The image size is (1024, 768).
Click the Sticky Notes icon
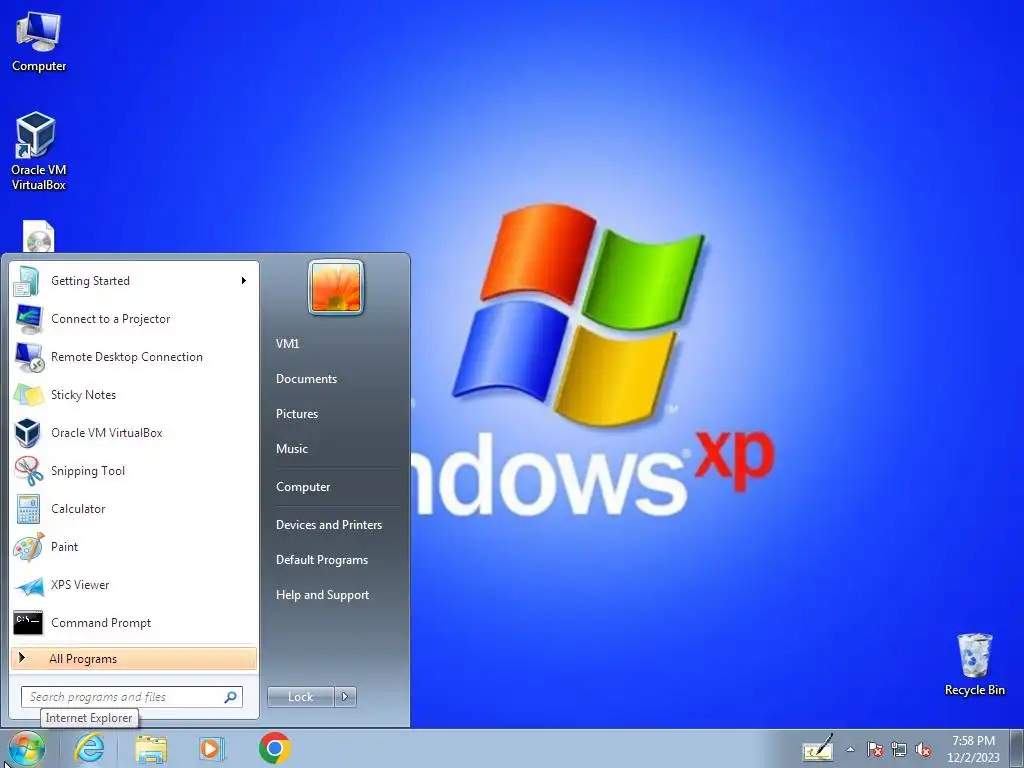tap(27, 395)
